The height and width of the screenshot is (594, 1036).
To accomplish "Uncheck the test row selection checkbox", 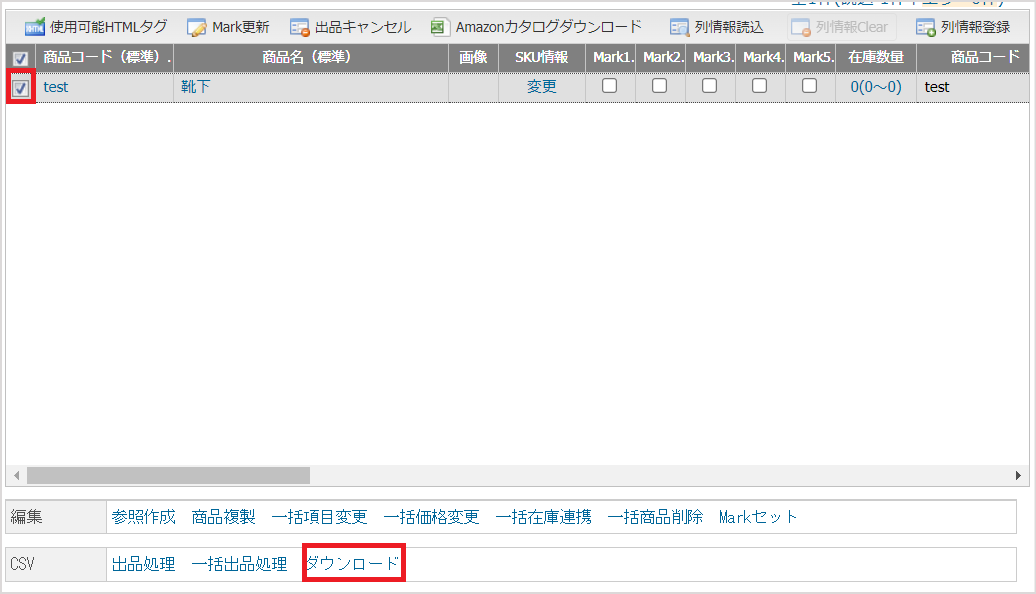I will coord(20,87).
